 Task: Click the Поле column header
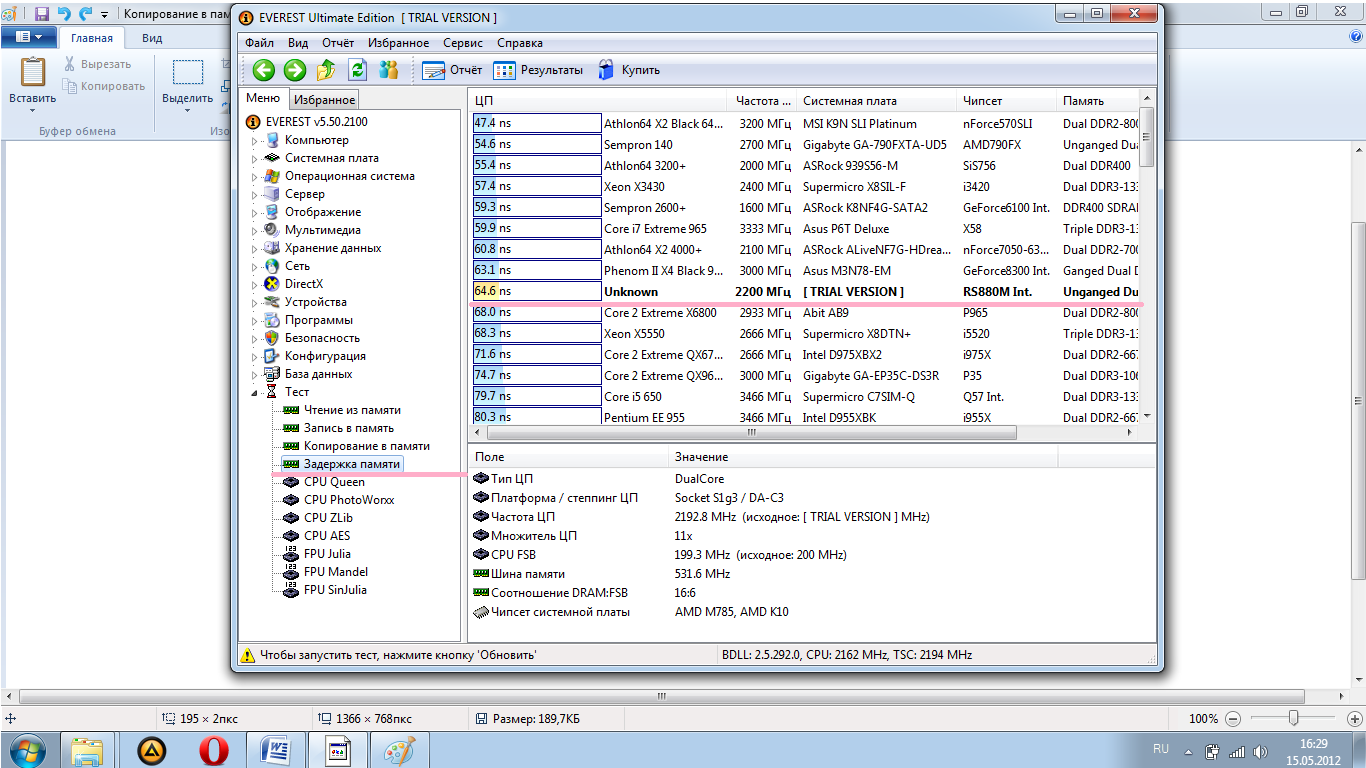[x=569, y=457]
